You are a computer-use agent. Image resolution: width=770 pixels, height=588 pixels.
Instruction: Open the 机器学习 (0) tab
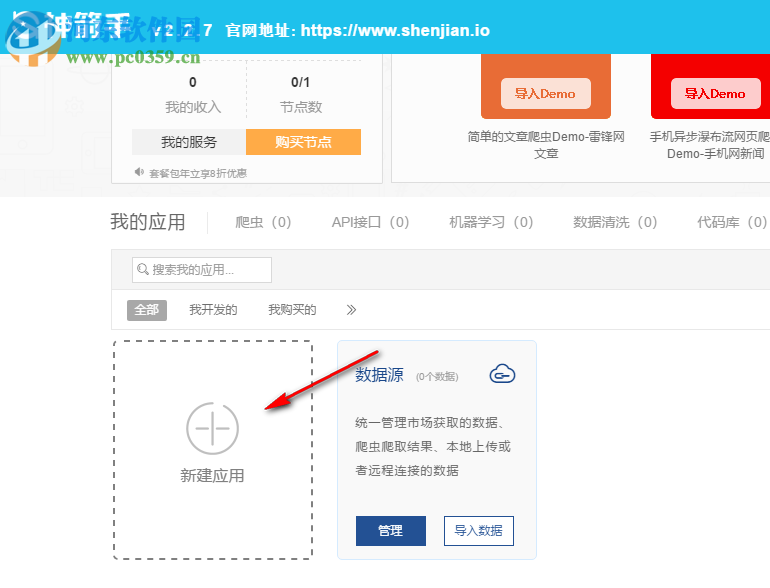tap(491, 222)
